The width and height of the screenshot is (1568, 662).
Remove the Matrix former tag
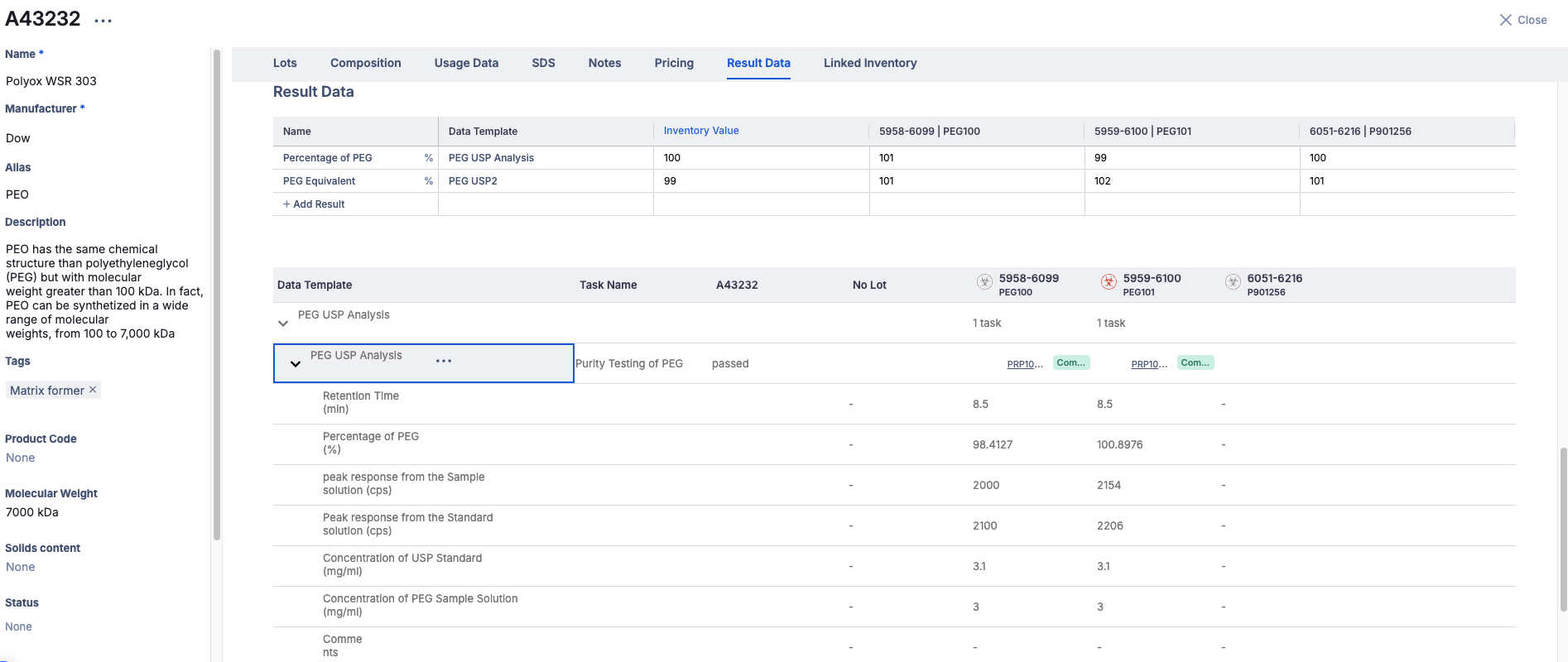click(x=93, y=390)
